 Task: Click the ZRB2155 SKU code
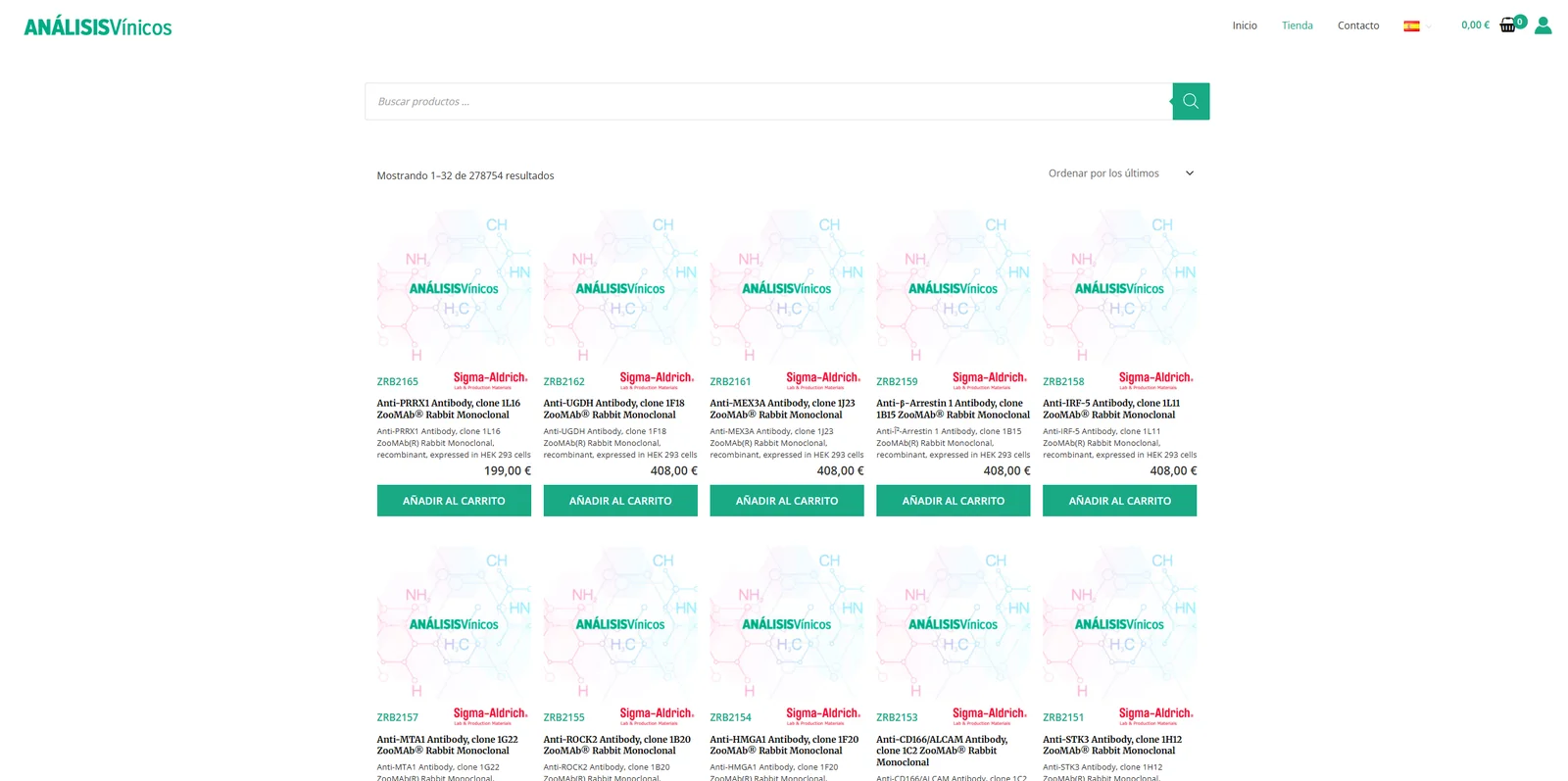[564, 718]
